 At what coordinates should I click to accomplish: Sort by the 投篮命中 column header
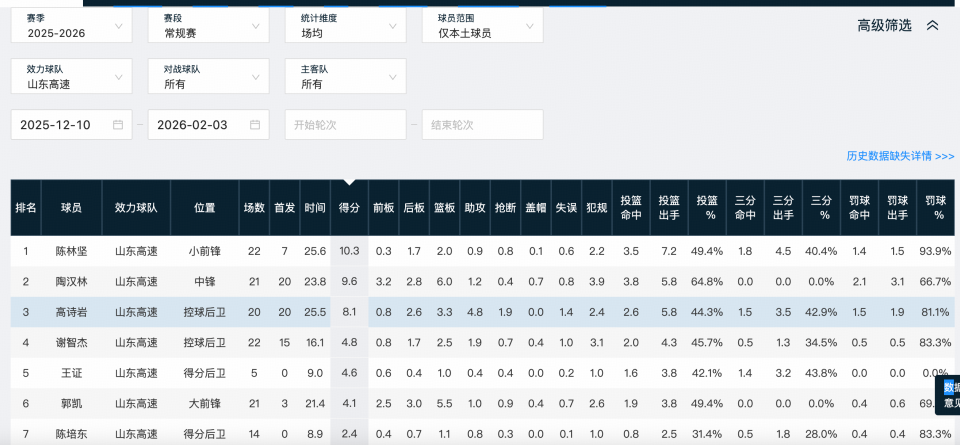pos(631,208)
